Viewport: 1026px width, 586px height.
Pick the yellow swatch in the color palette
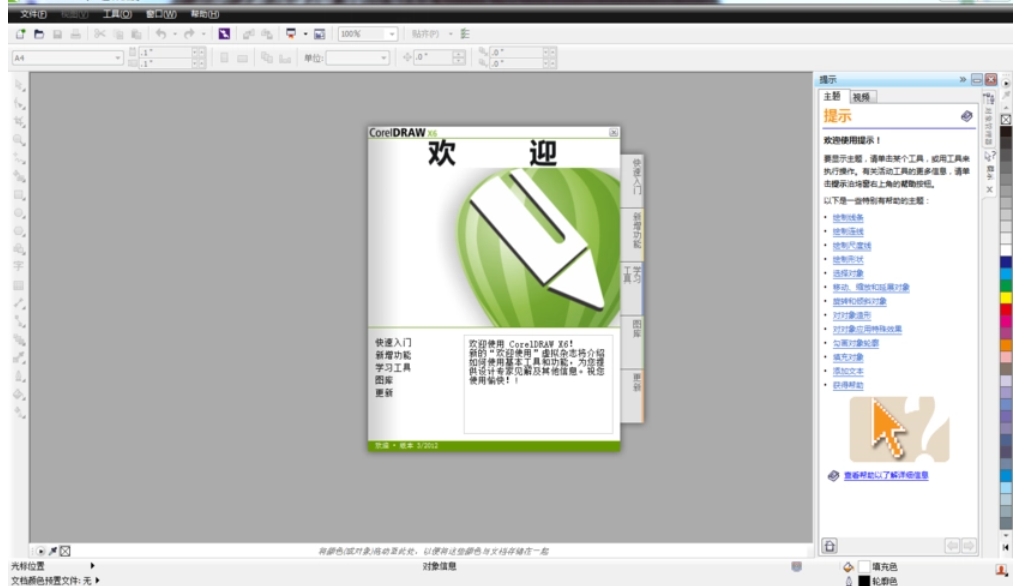click(x=1006, y=298)
